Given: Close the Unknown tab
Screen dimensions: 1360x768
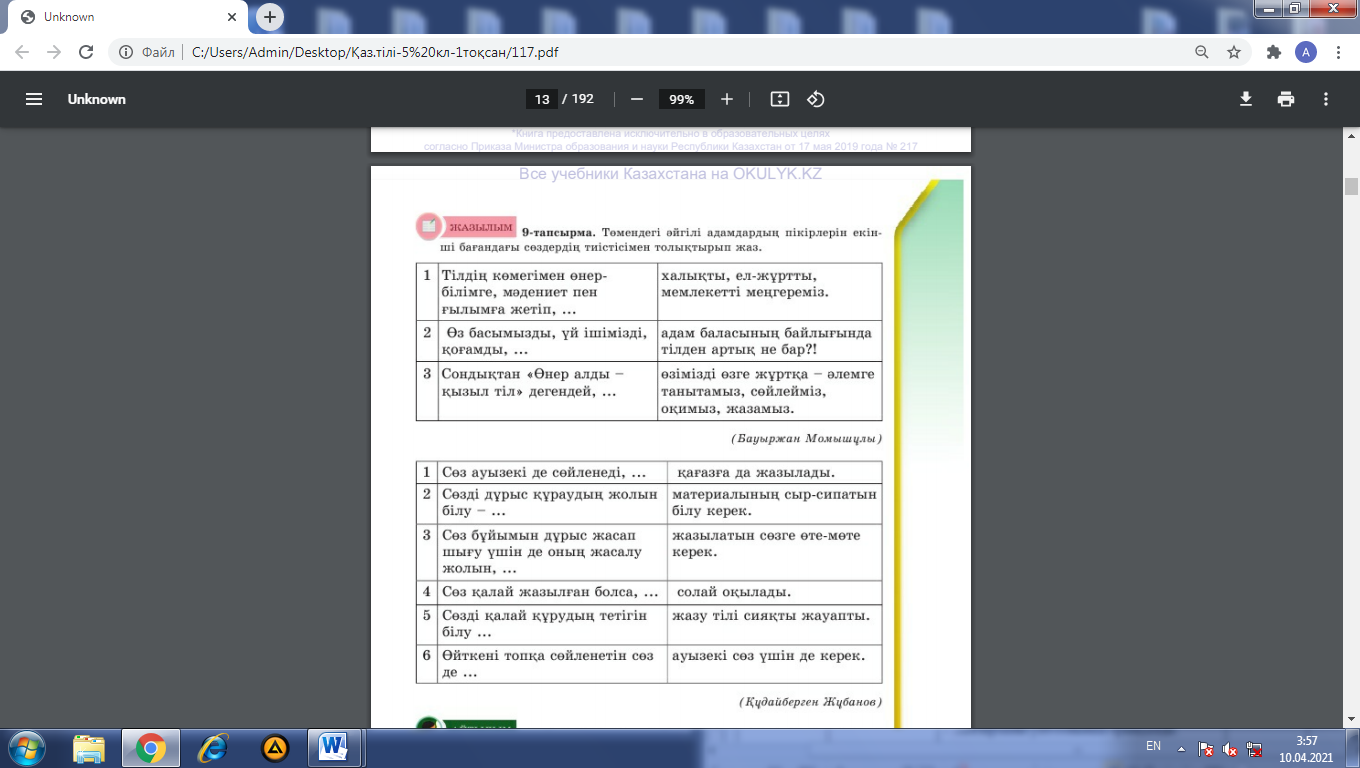Looking at the screenshot, I should coord(232,17).
